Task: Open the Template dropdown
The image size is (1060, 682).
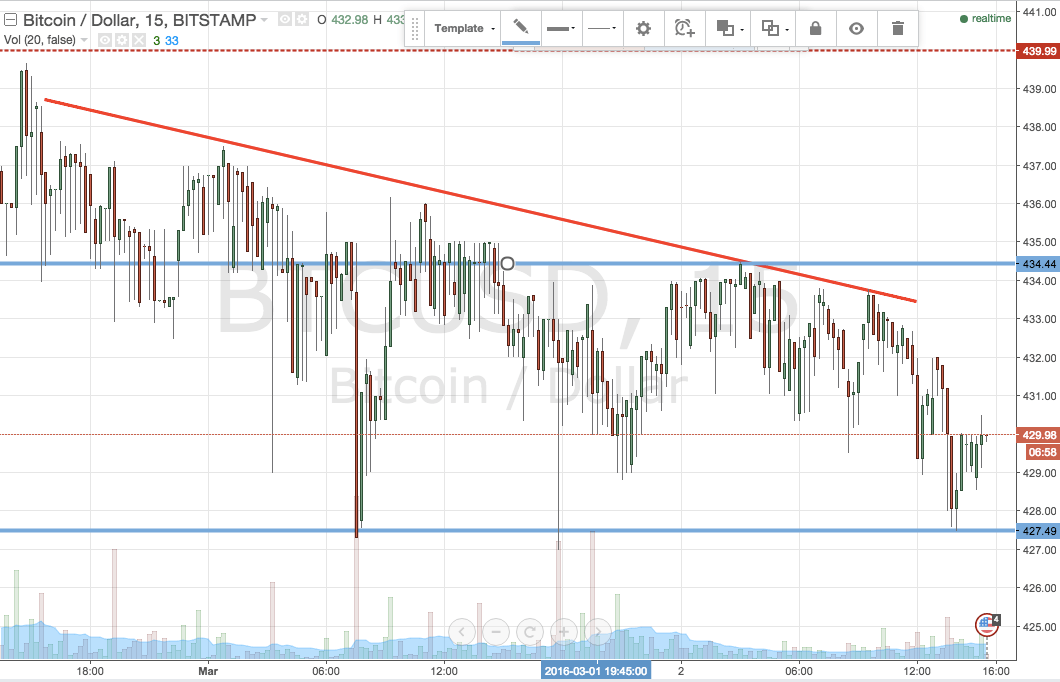Action: click(x=465, y=28)
